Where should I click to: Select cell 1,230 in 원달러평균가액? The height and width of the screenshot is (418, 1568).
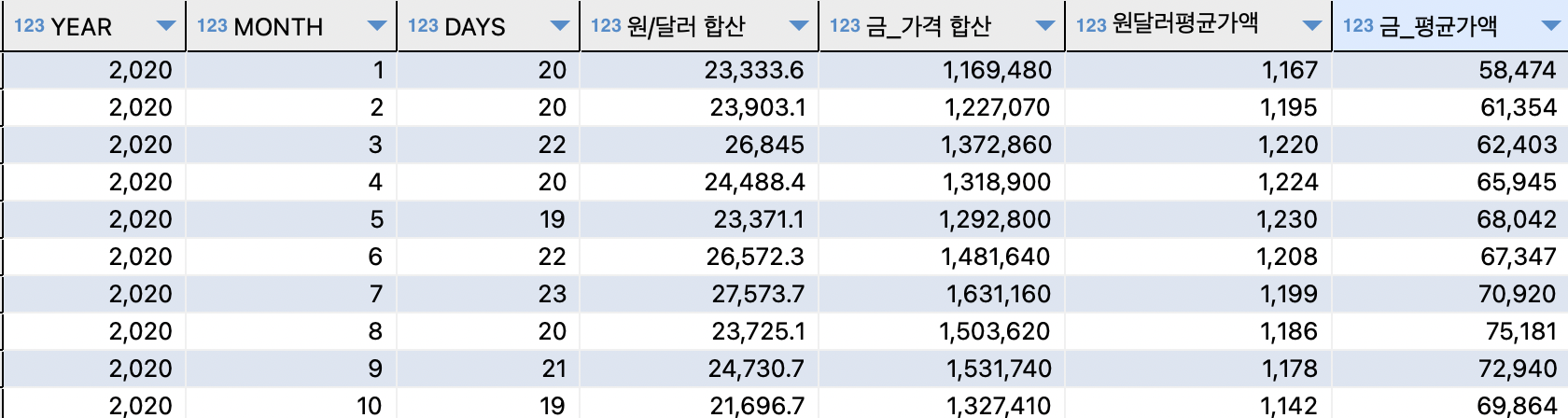click(1198, 219)
